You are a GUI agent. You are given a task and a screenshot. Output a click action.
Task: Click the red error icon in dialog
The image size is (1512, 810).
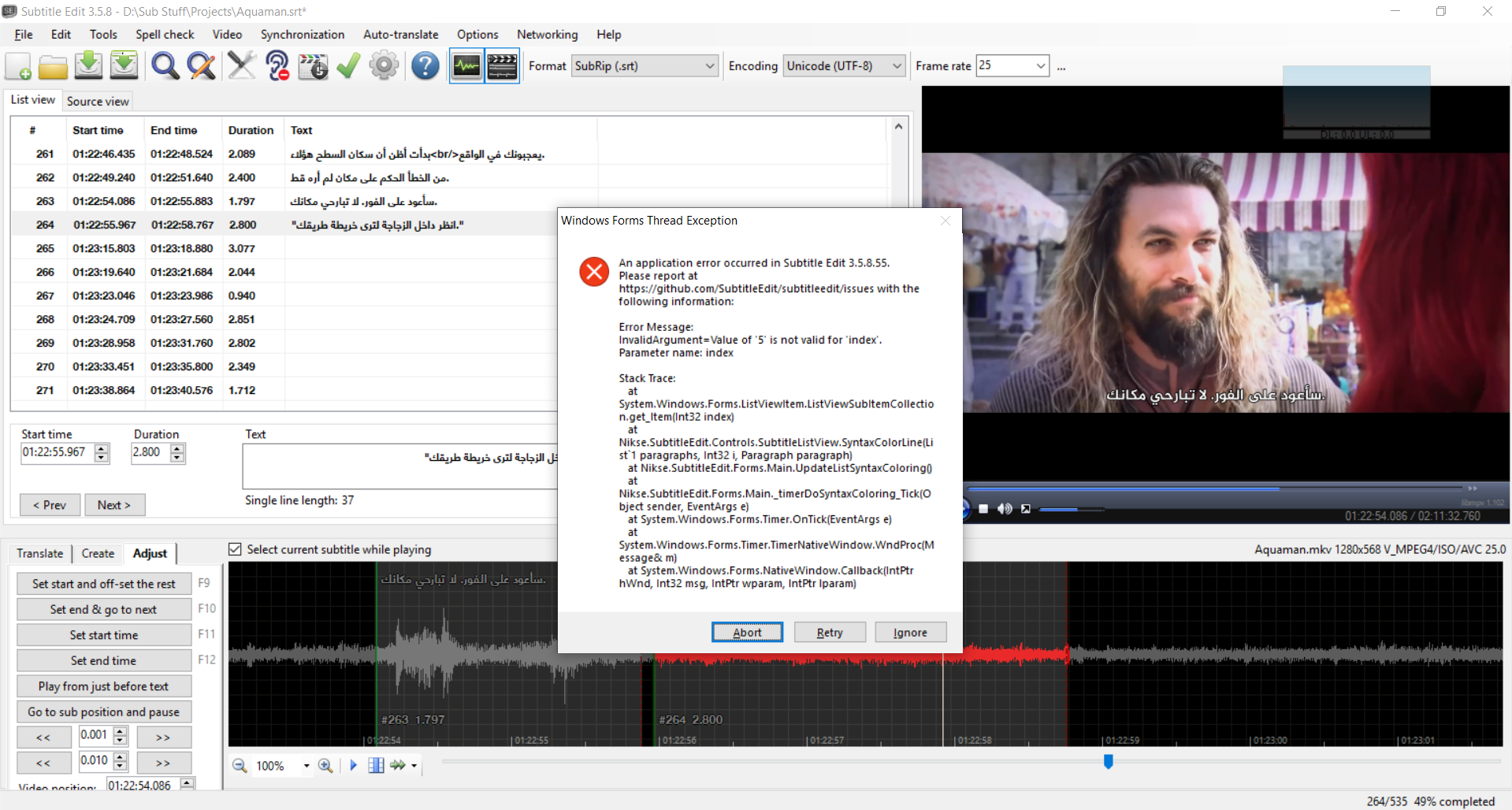click(x=594, y=272)
